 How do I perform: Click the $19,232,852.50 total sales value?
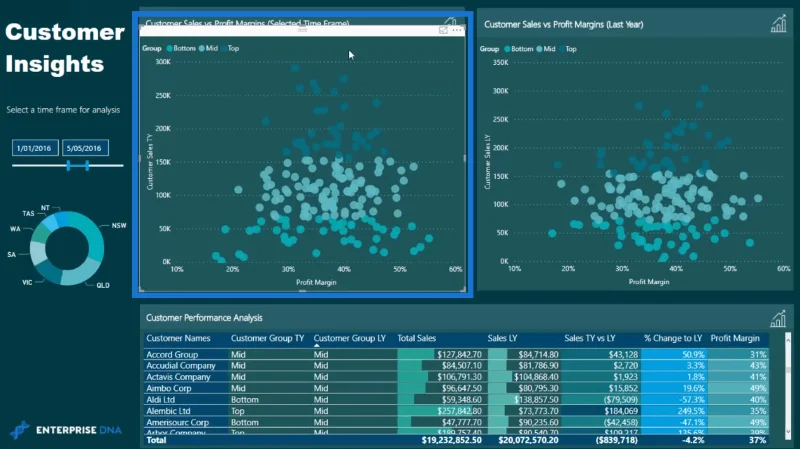tap(452, 440)
